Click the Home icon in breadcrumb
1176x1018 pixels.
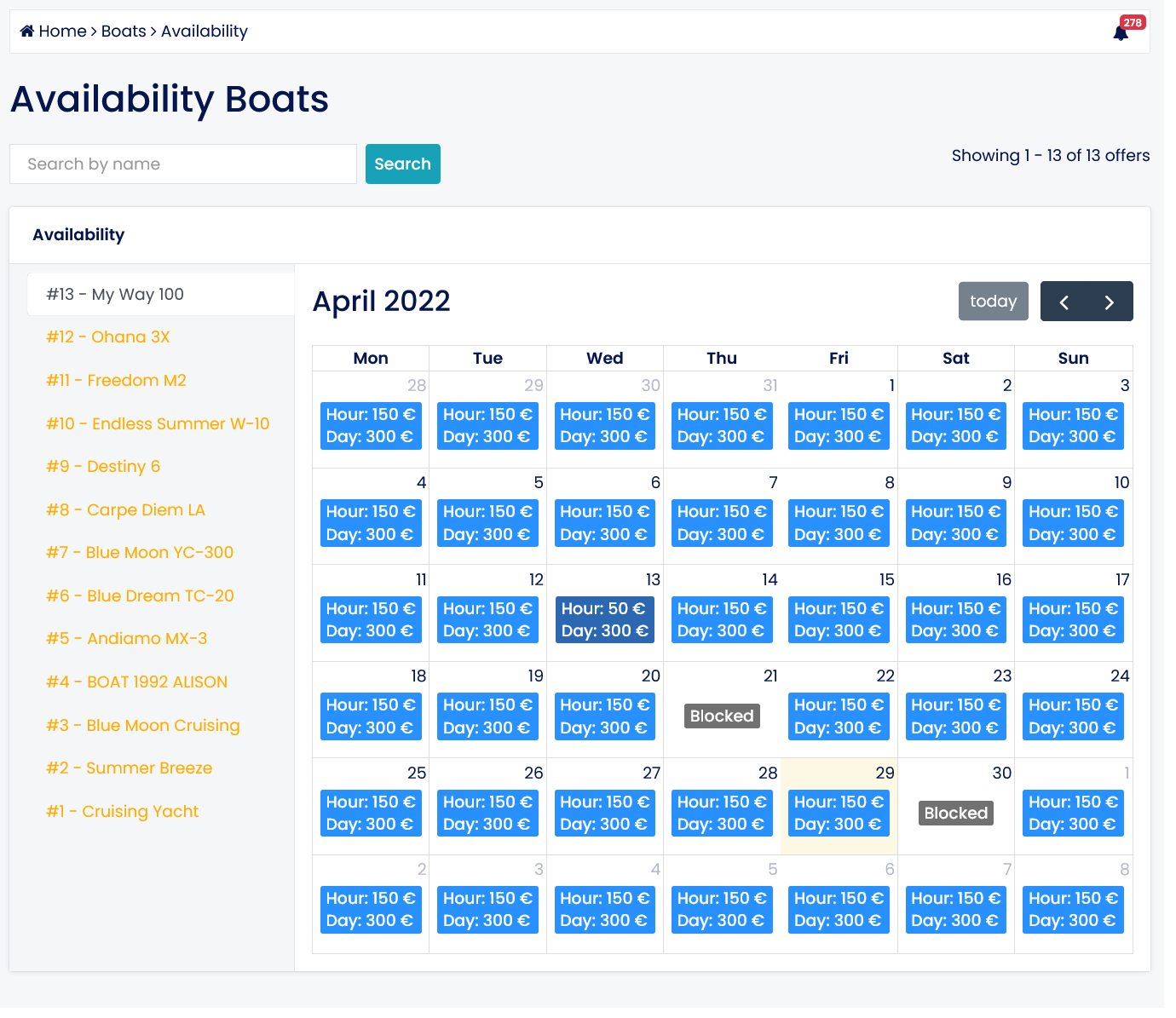coord(27,32)
